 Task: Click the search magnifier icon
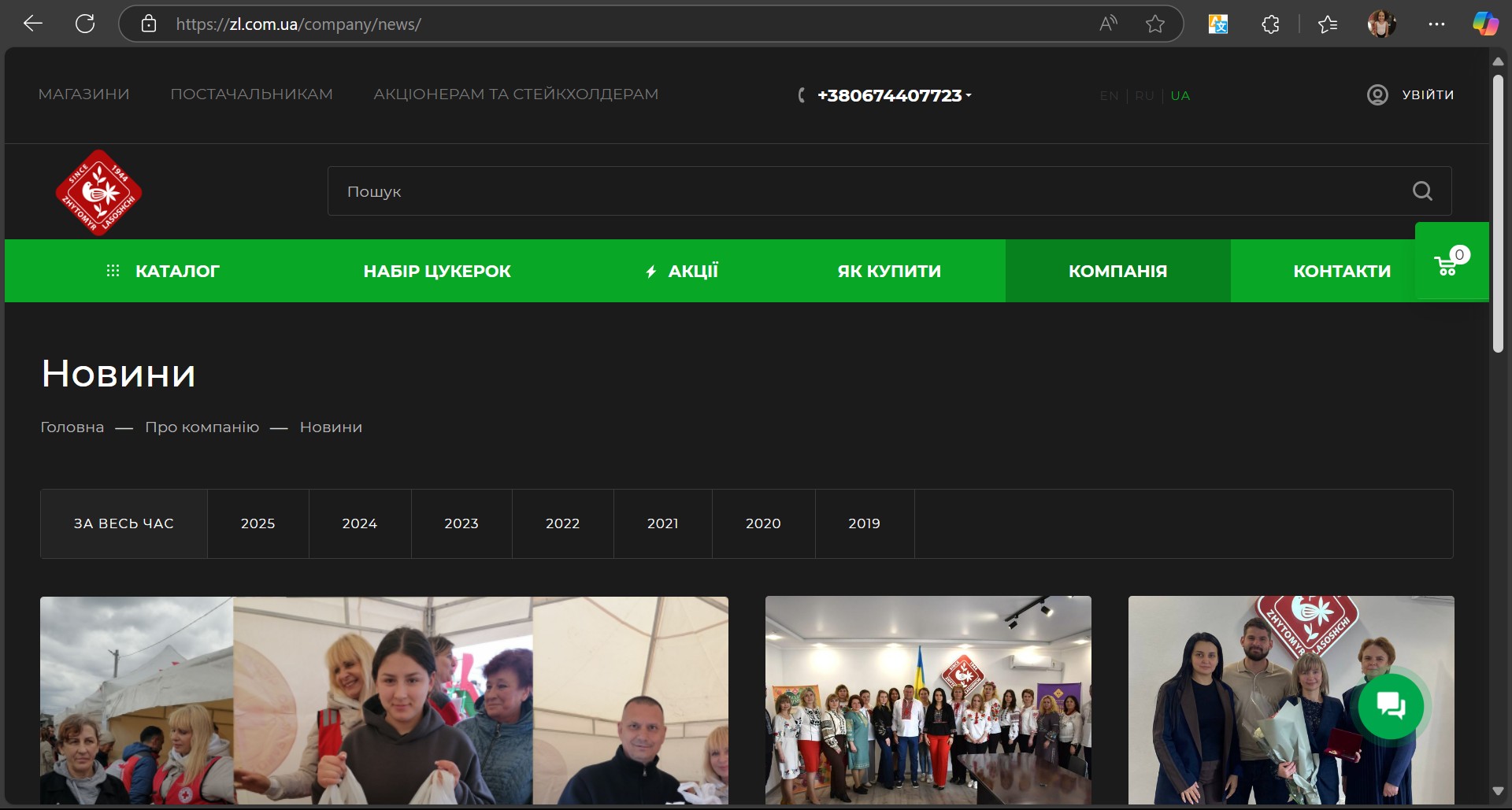point(1421,191)
